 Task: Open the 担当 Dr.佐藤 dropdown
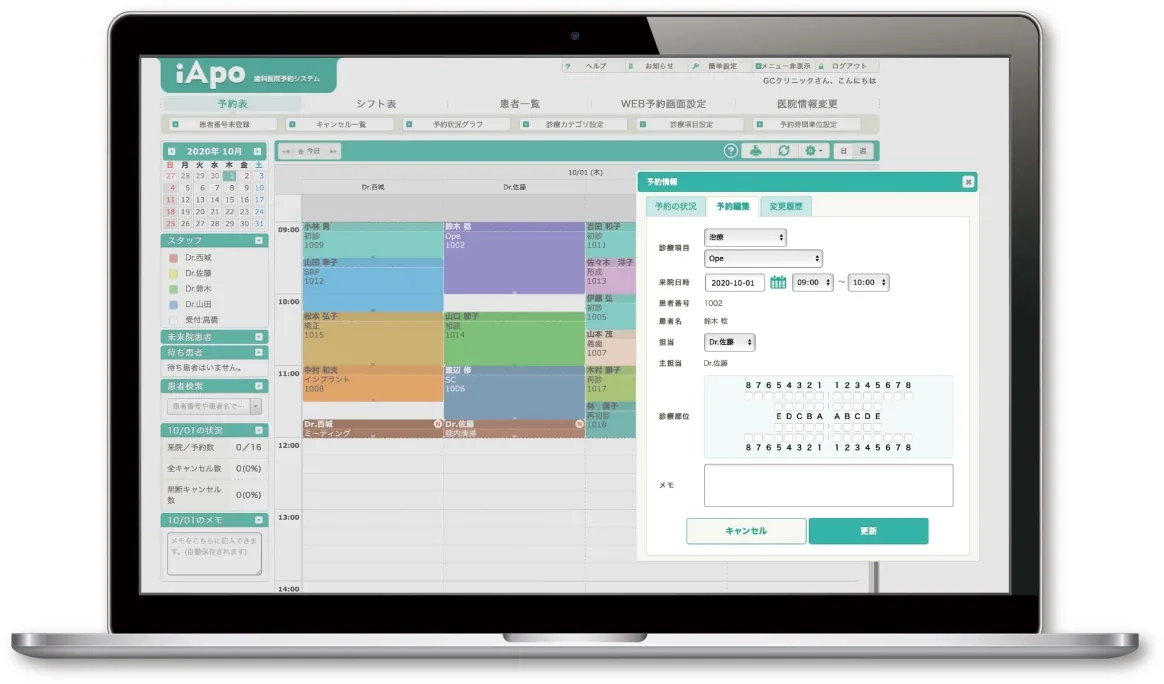[x=730, y=343]
